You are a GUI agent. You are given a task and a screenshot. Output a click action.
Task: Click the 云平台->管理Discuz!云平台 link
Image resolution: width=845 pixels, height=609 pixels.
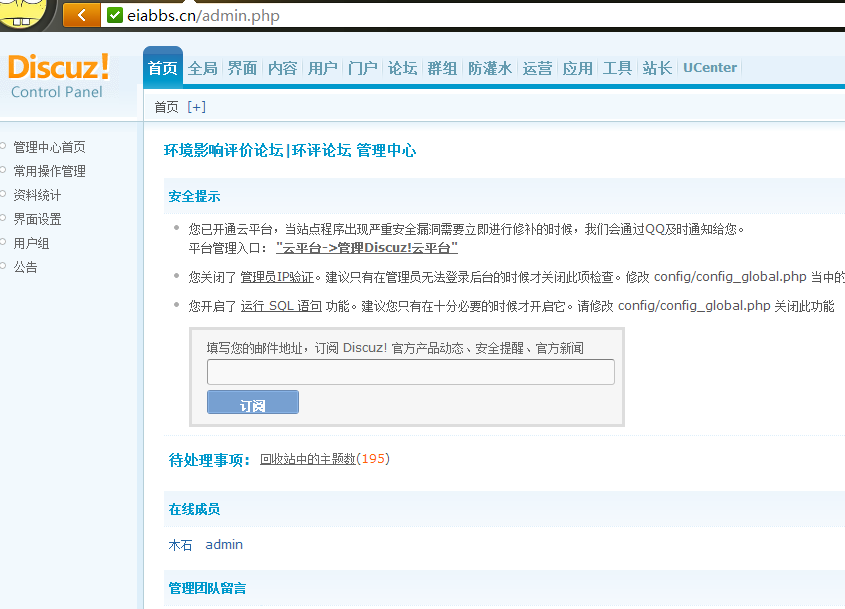point(366,248)
